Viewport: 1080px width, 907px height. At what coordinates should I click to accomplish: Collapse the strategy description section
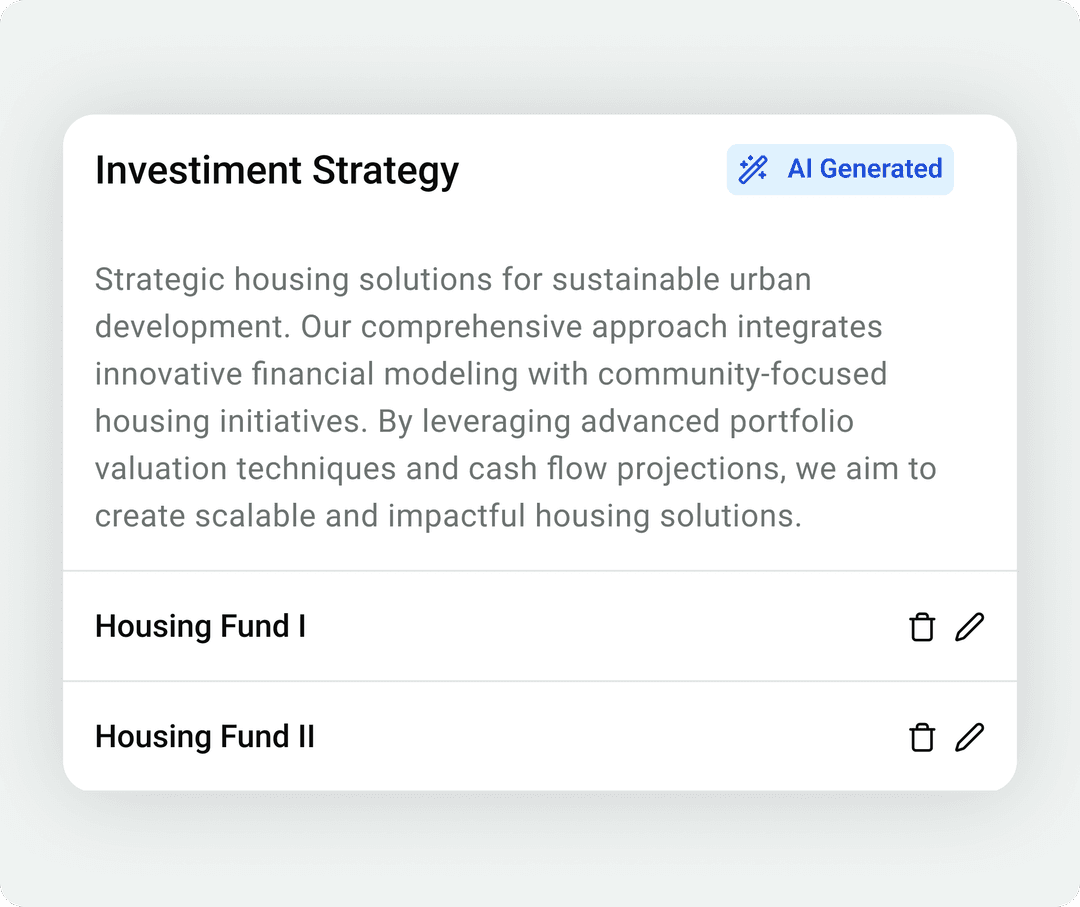tap(515, 397)
